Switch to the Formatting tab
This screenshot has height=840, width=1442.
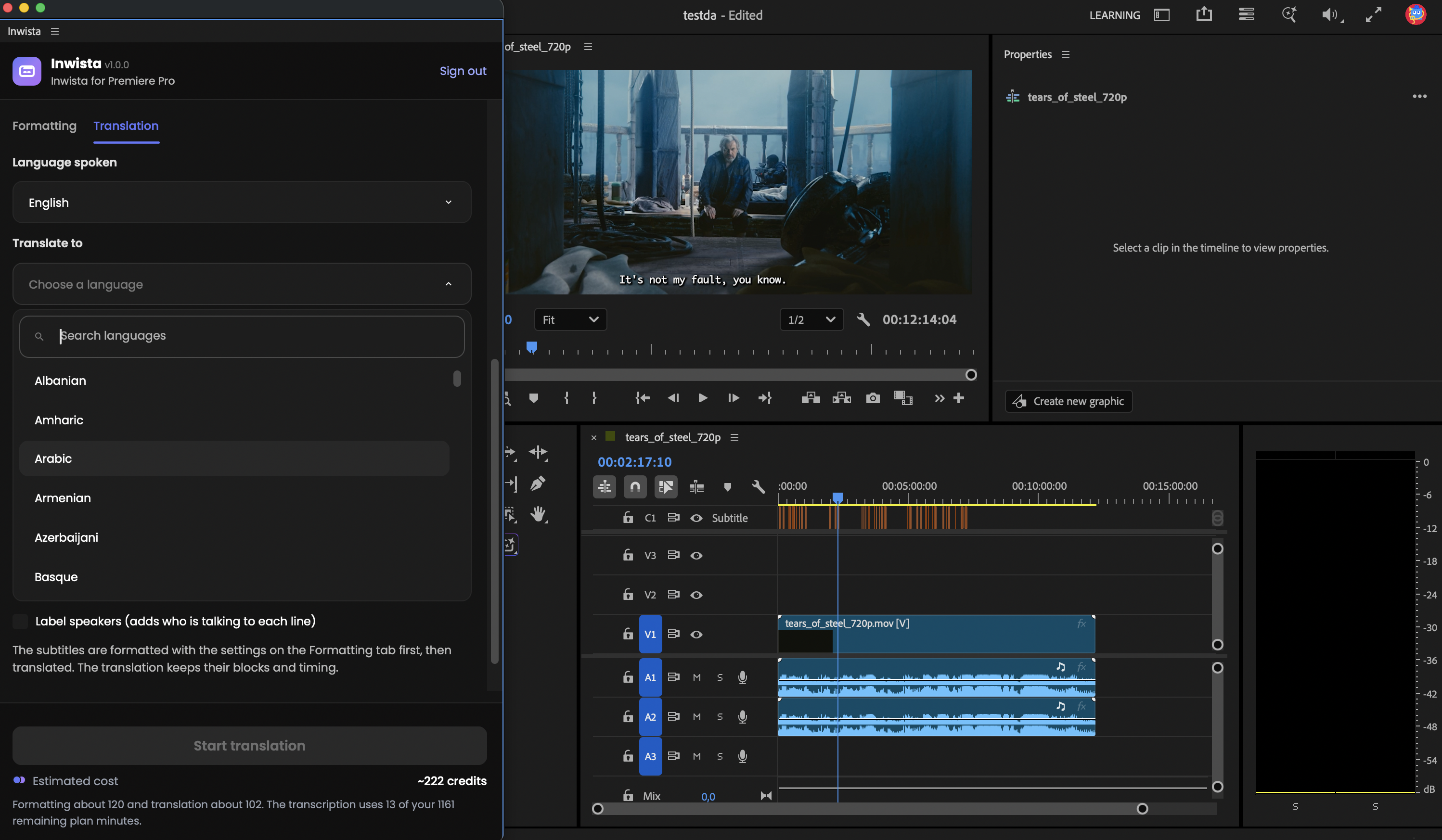(x=44, y=126)
